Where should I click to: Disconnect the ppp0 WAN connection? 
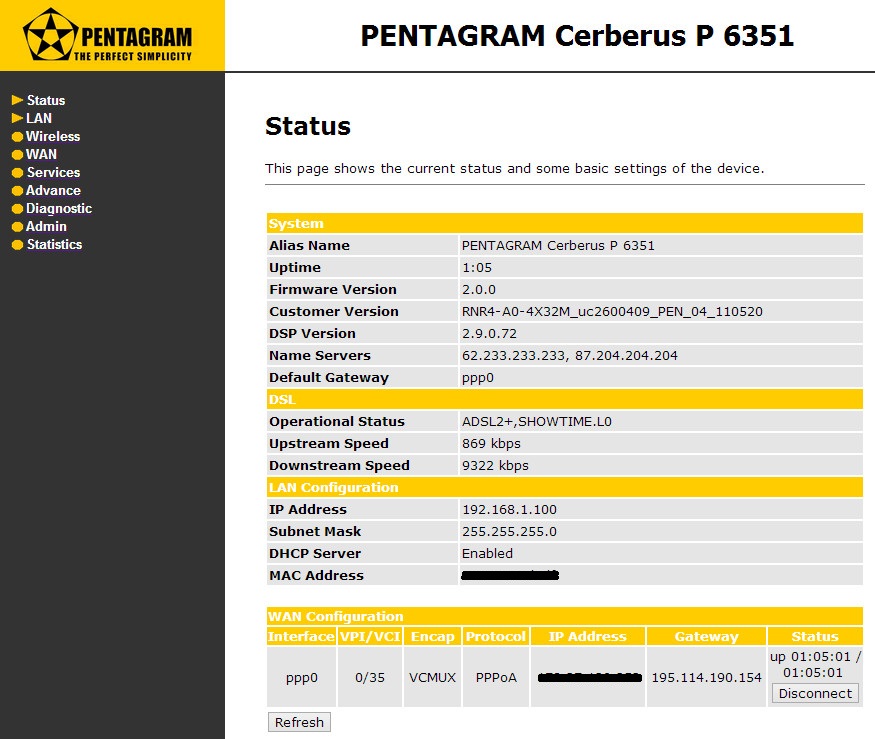coord(815,693)
